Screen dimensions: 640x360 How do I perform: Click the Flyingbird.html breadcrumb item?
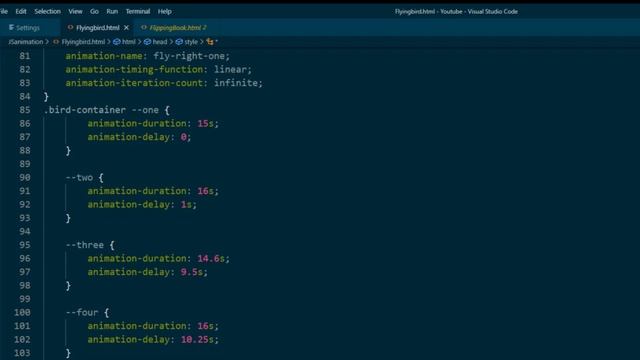tap(83, 42)
